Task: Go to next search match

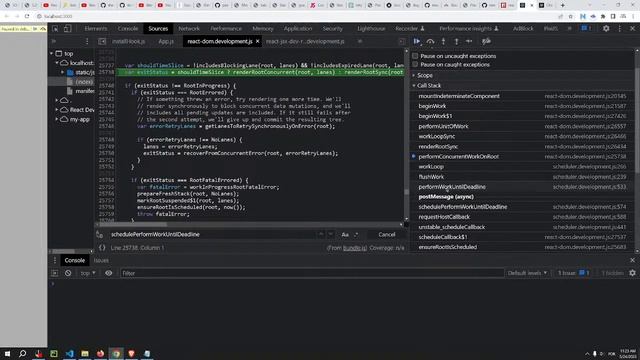Action: click(x=331, y=235)
